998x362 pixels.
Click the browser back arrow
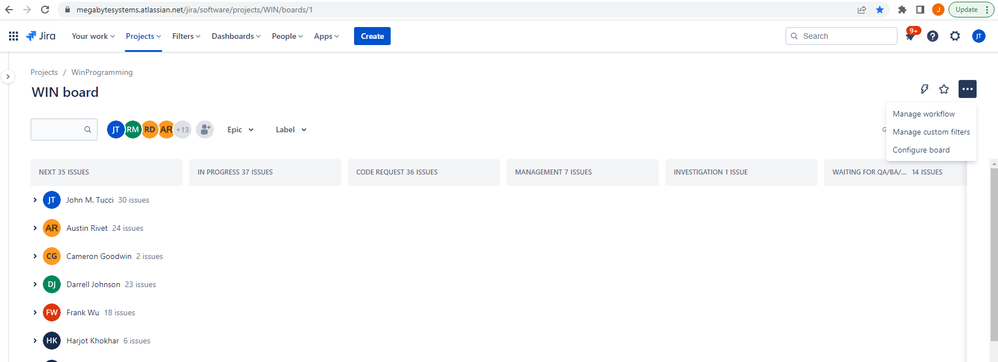[9, 10]
